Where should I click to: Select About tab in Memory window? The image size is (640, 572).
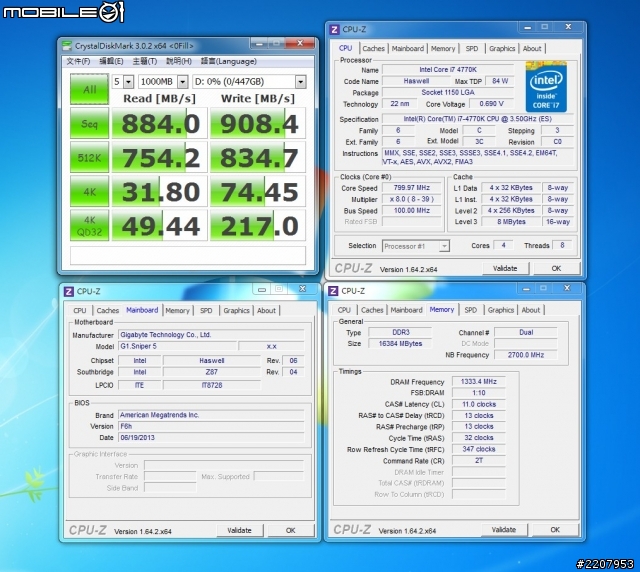coord(531,310)
